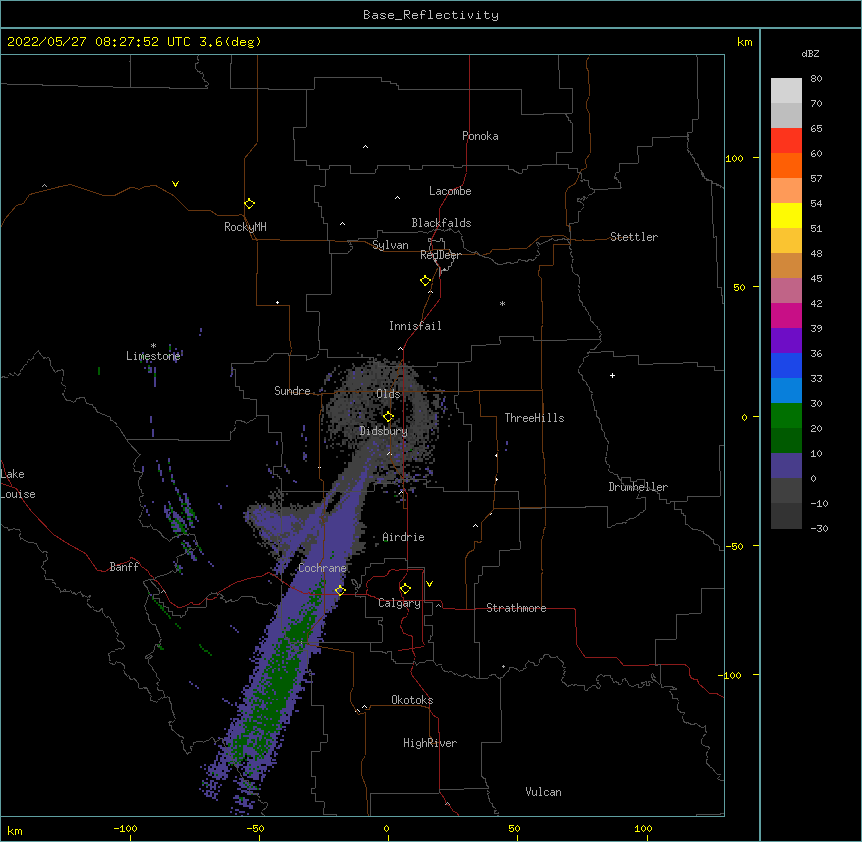
Task: Pick the red swatch in the dBZ legend
Action: point(786,141)
